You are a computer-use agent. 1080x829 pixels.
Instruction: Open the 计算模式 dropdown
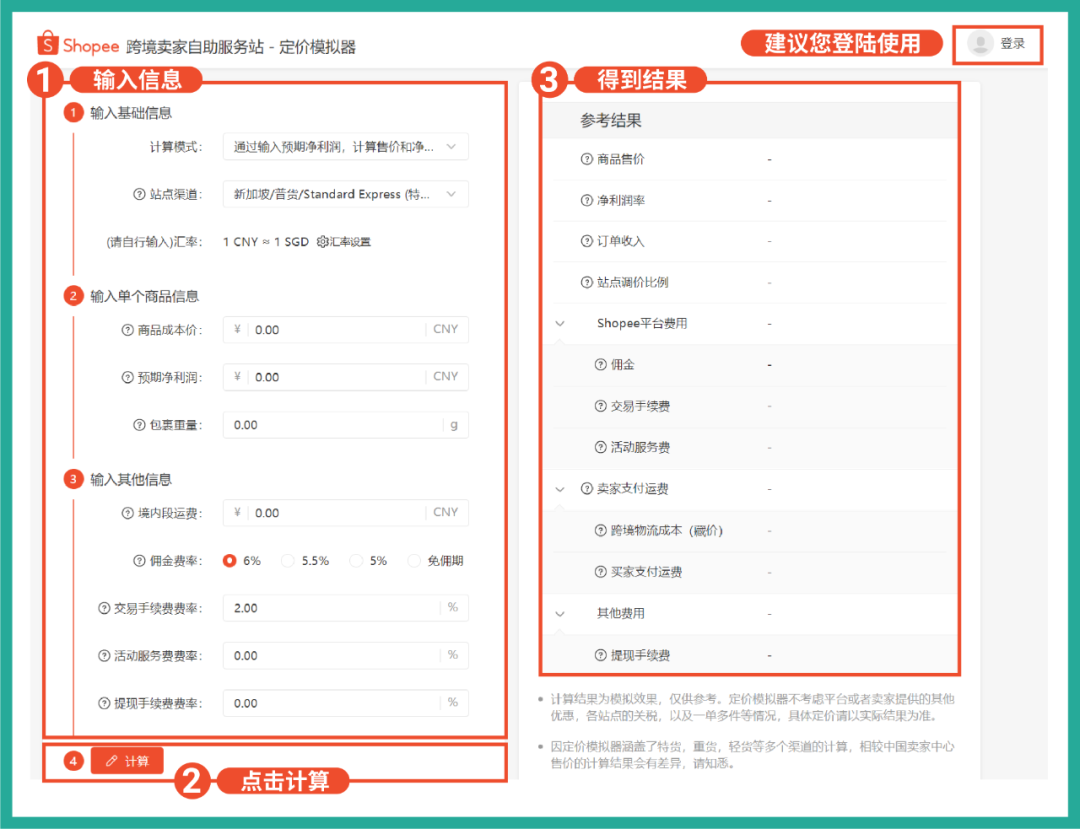tap(345, 146)
